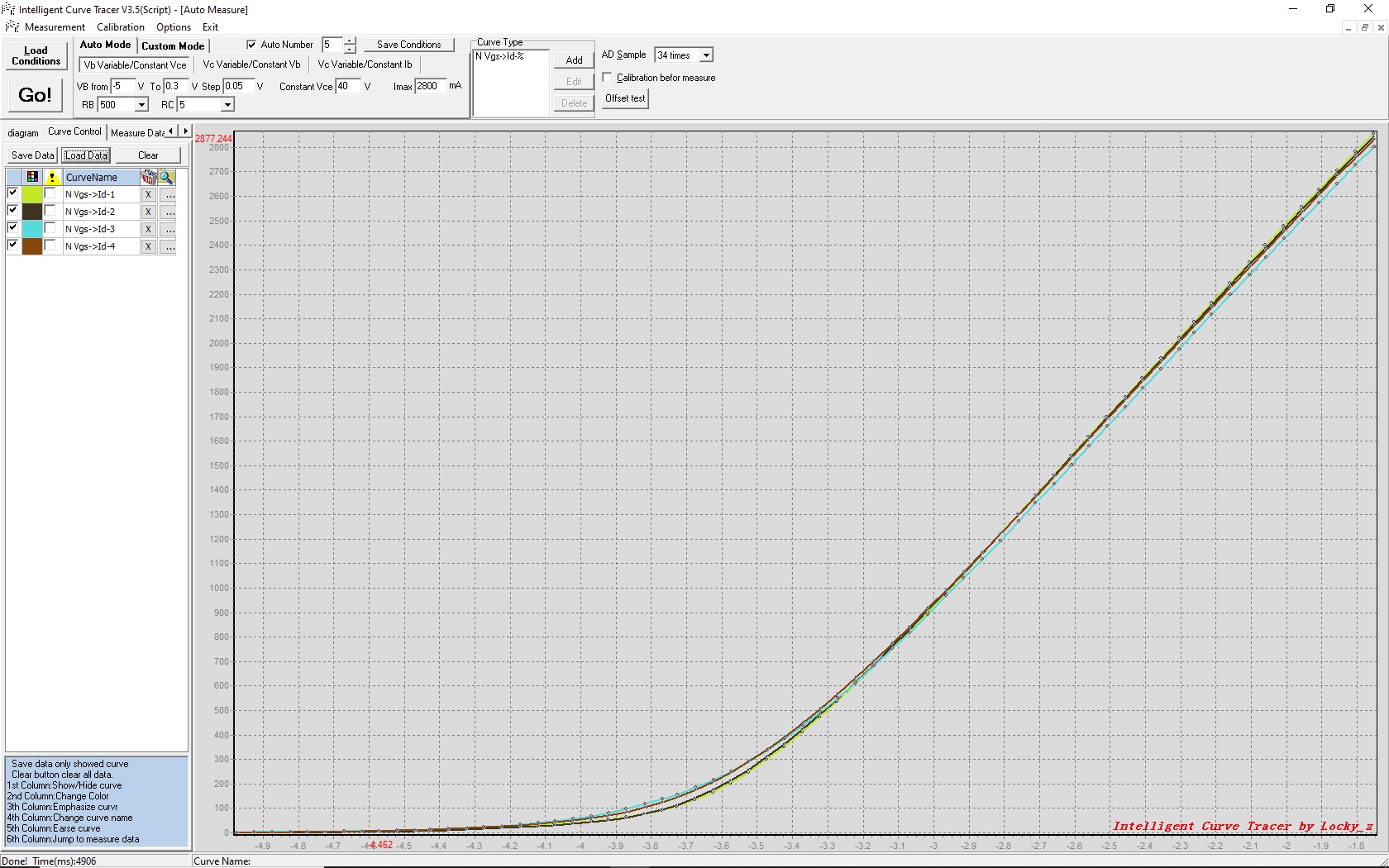Enable Calibration befor measure

(x=608, y=78)
